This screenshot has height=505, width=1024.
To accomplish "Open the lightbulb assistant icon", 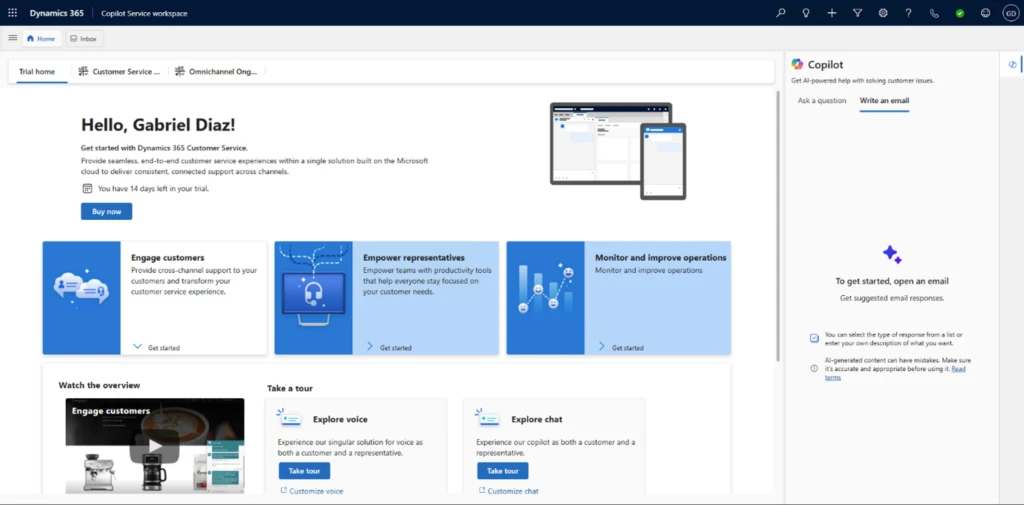I will point(806,13).
